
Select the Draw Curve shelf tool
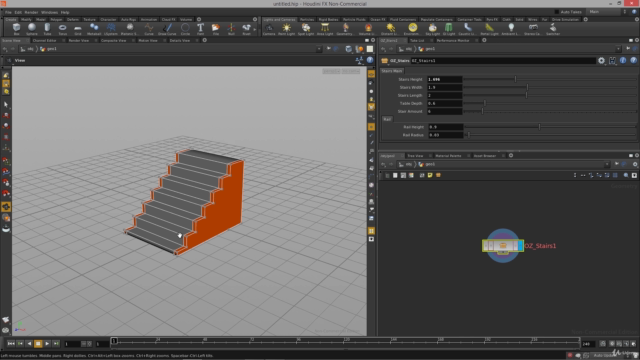pyautogui.click(x=167, y=29)
